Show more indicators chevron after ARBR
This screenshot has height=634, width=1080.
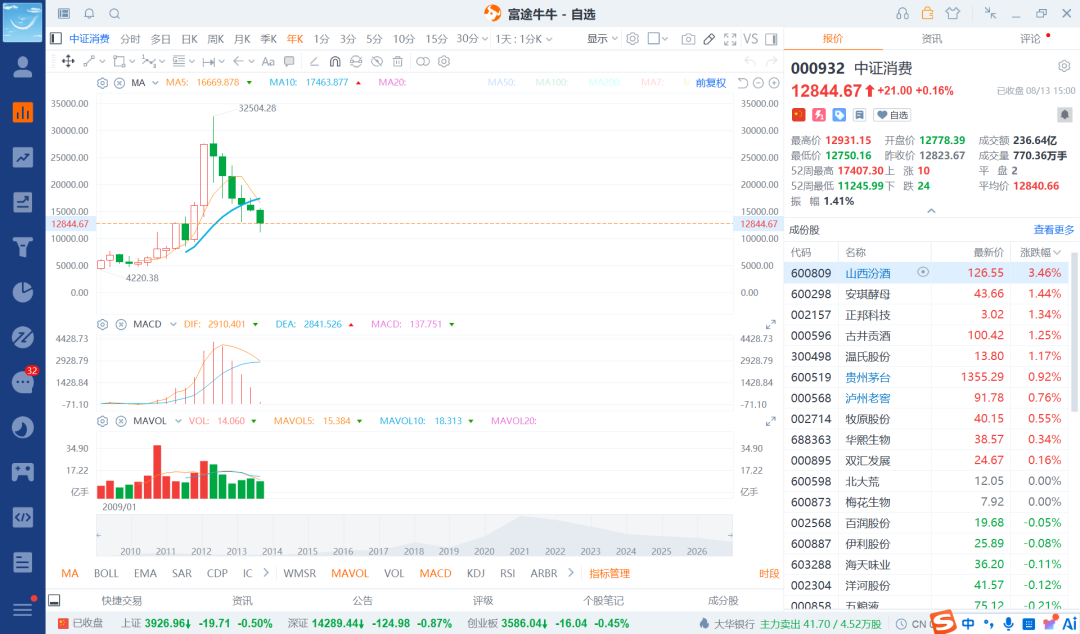570,573
